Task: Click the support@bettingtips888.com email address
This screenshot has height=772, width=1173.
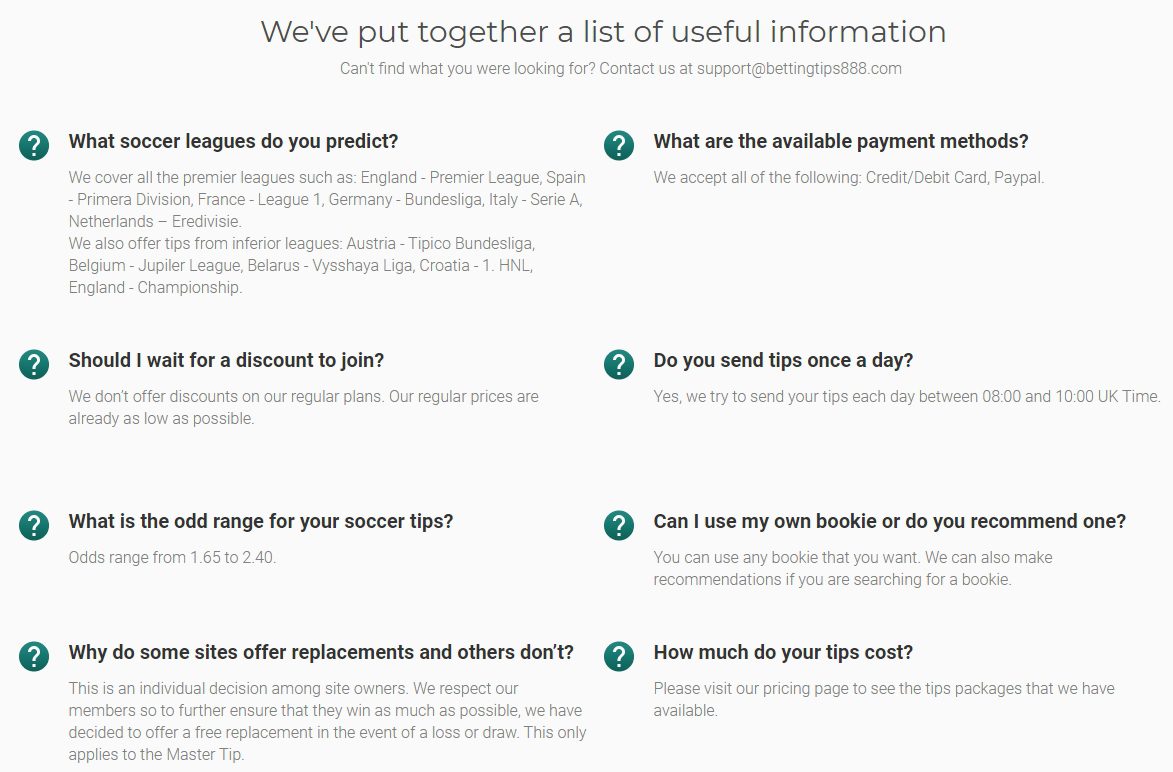Action: pos(799,69)
